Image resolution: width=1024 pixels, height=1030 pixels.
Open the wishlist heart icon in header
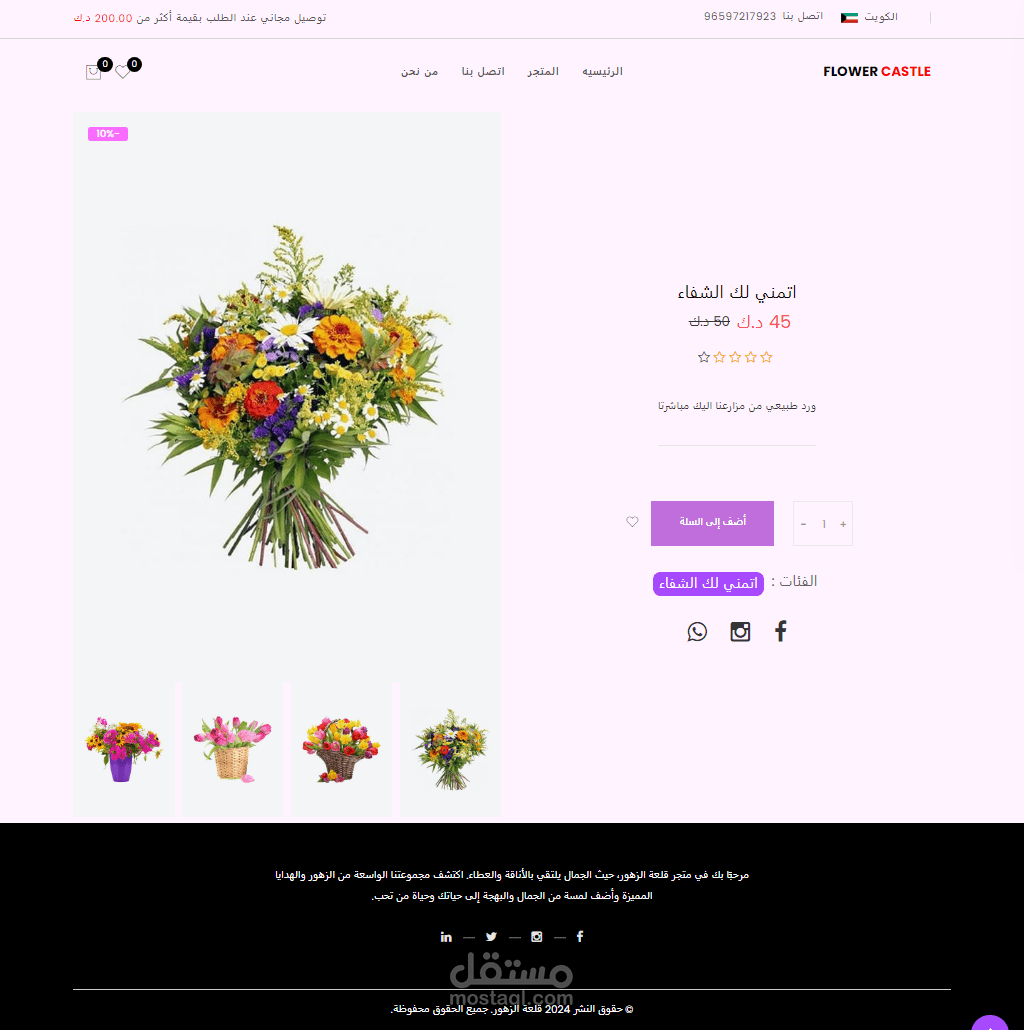(x=123, y=72)
